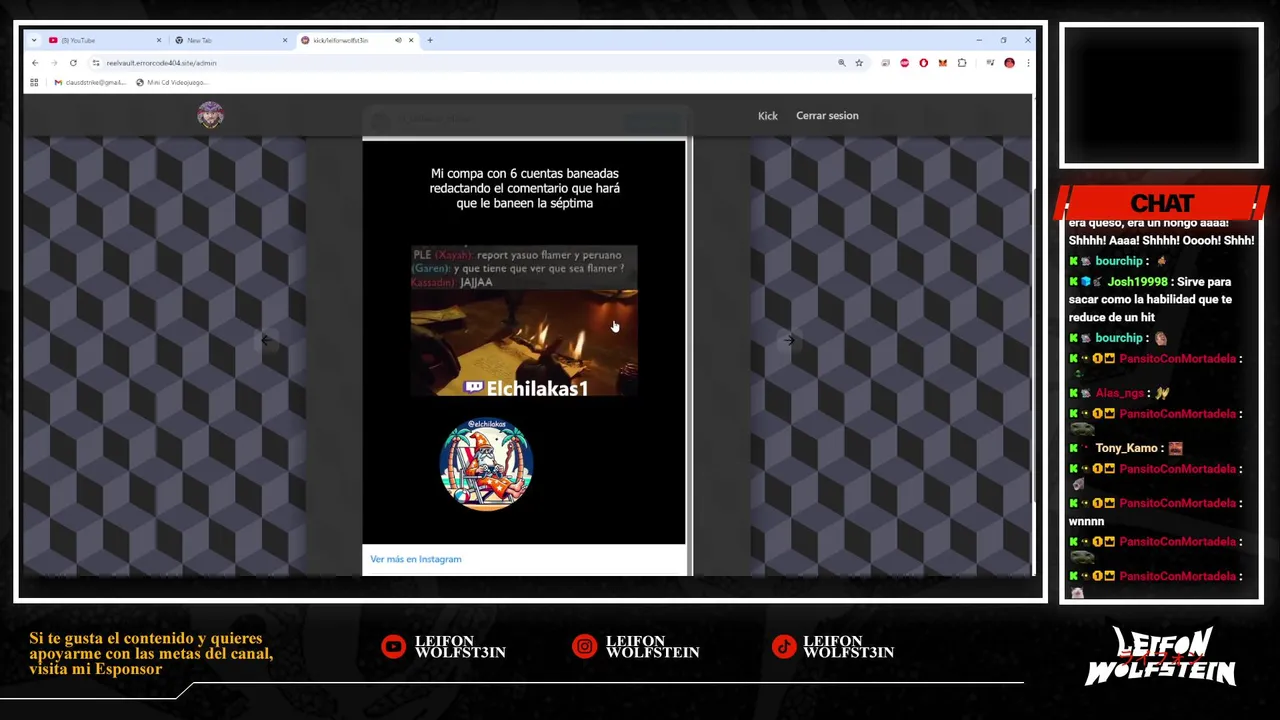
Task: Click the Alas_ngs username in chat
Action: tap(1119, 393)
